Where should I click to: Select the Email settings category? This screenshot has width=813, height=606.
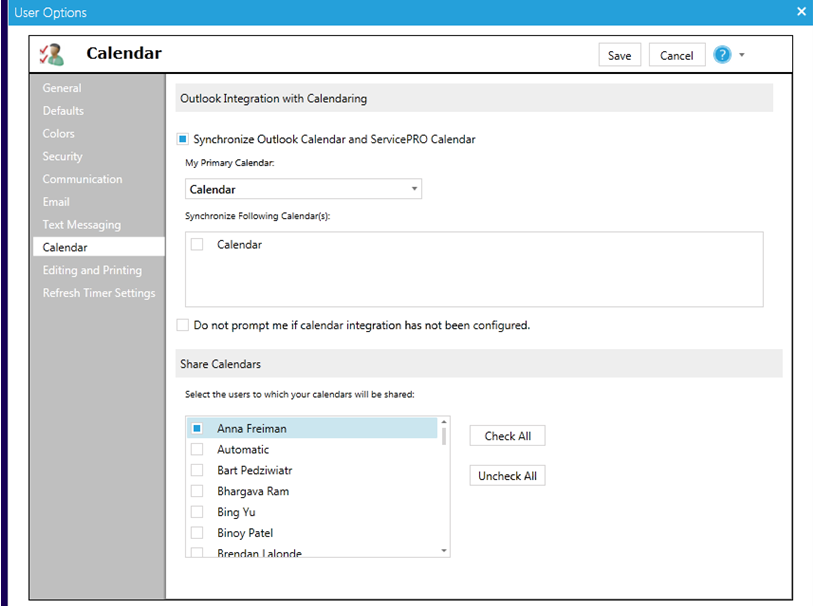click(x=55, y=201)
